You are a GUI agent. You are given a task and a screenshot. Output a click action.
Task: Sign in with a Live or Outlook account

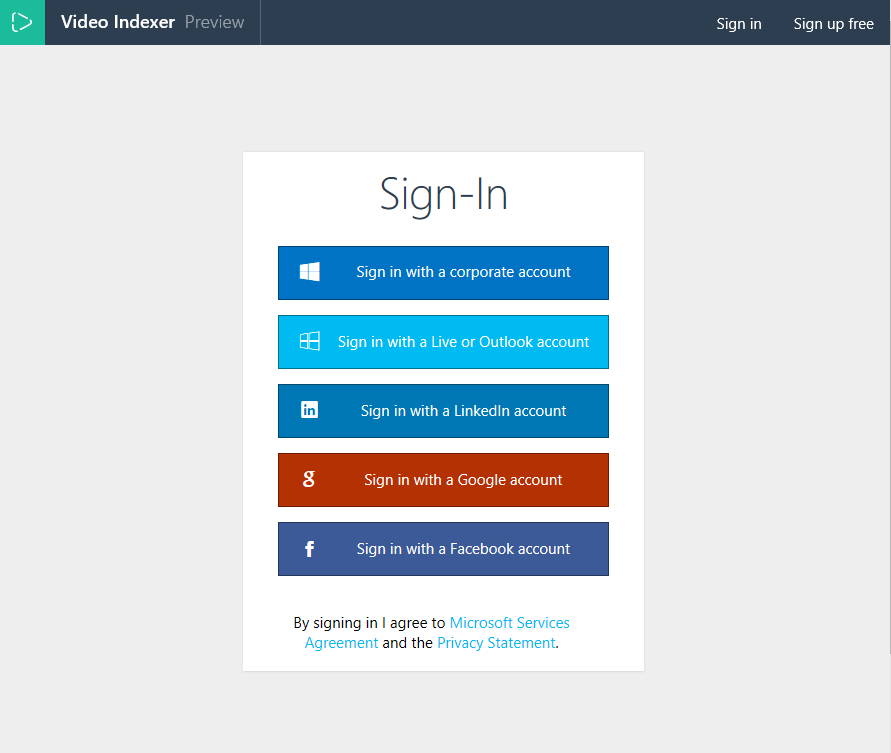tap(443, 342)
